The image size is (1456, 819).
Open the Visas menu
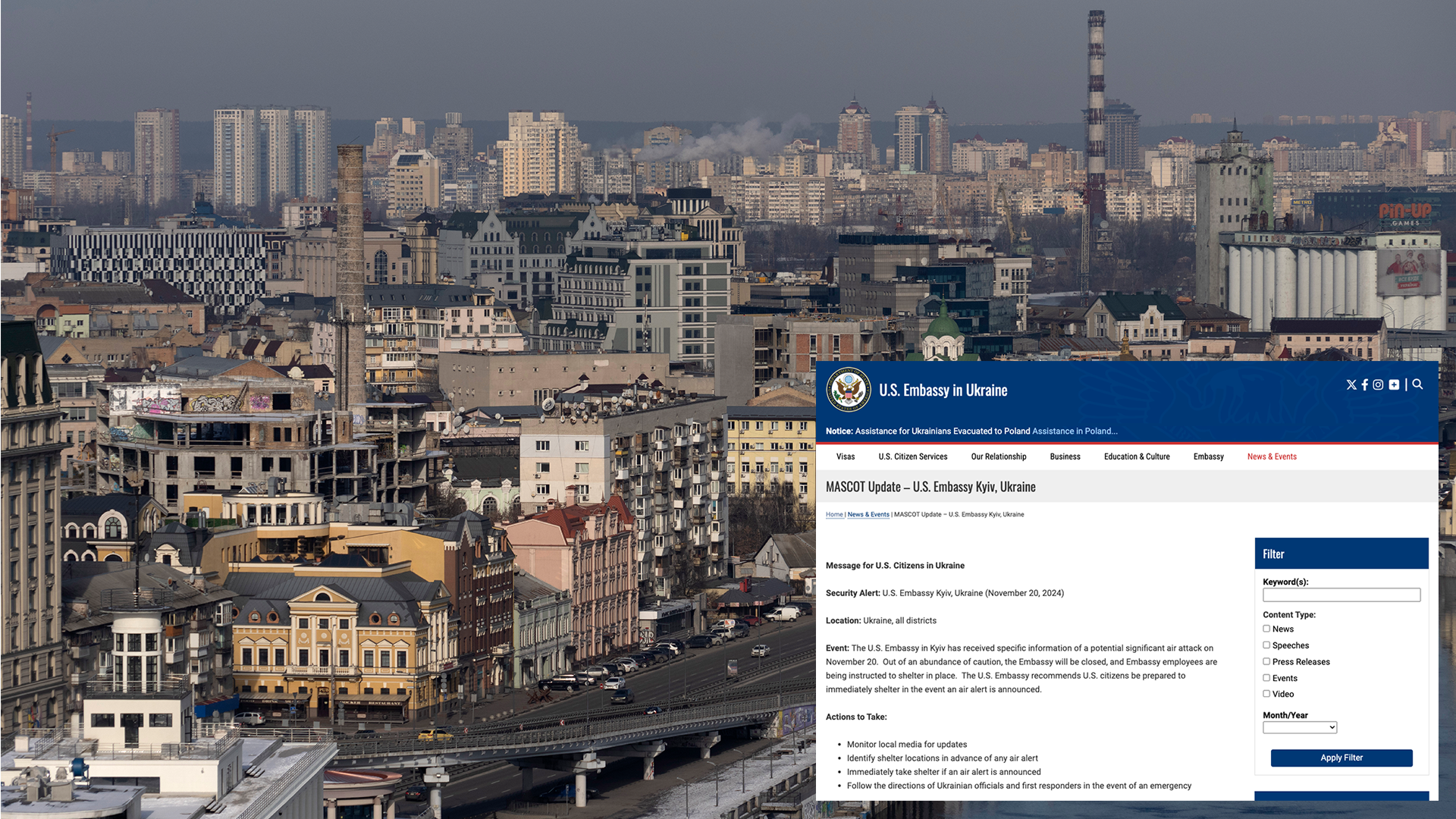click(x=845, y=457)
